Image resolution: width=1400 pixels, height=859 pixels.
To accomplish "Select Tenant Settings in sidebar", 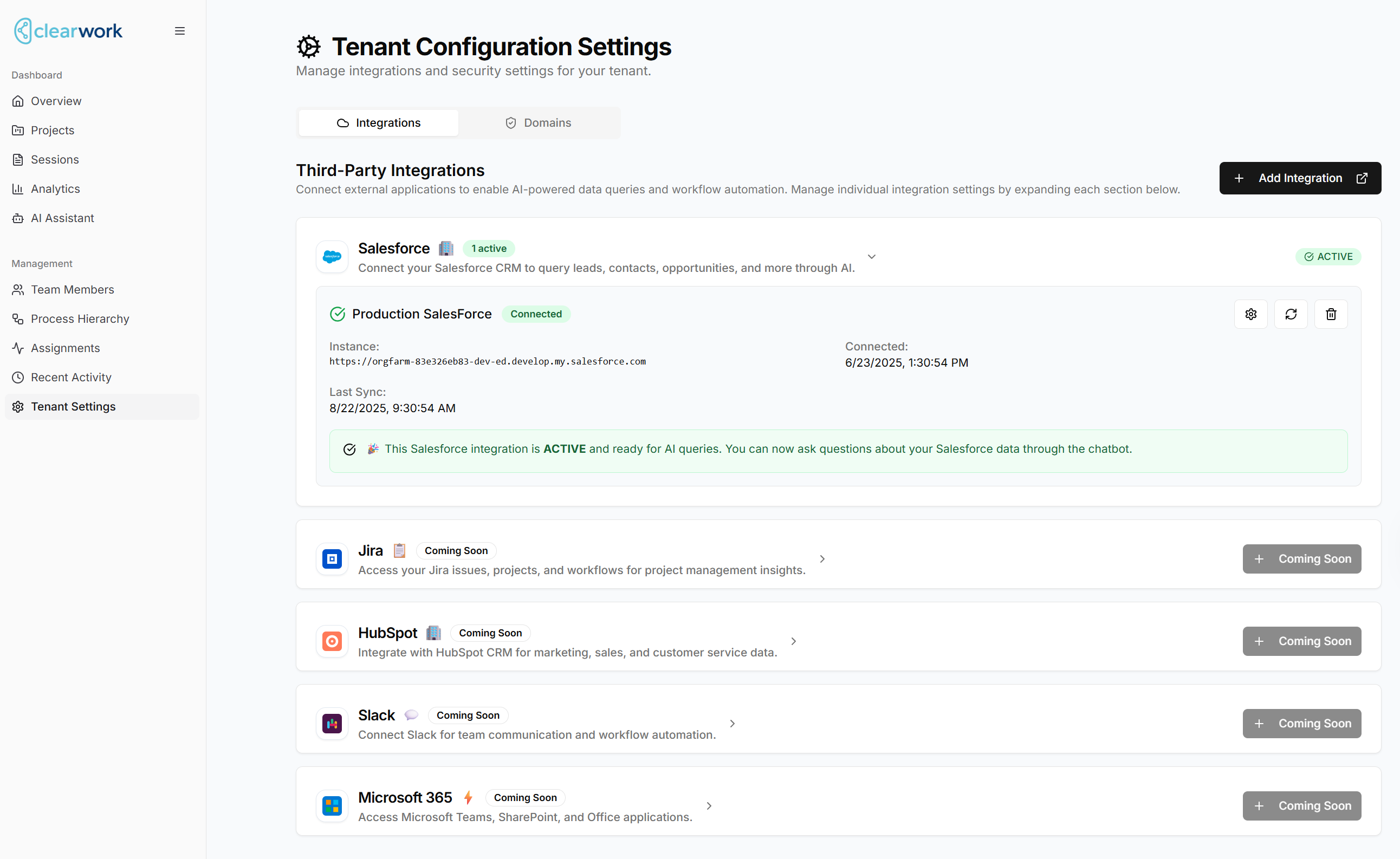I will [x=102, y=407].
